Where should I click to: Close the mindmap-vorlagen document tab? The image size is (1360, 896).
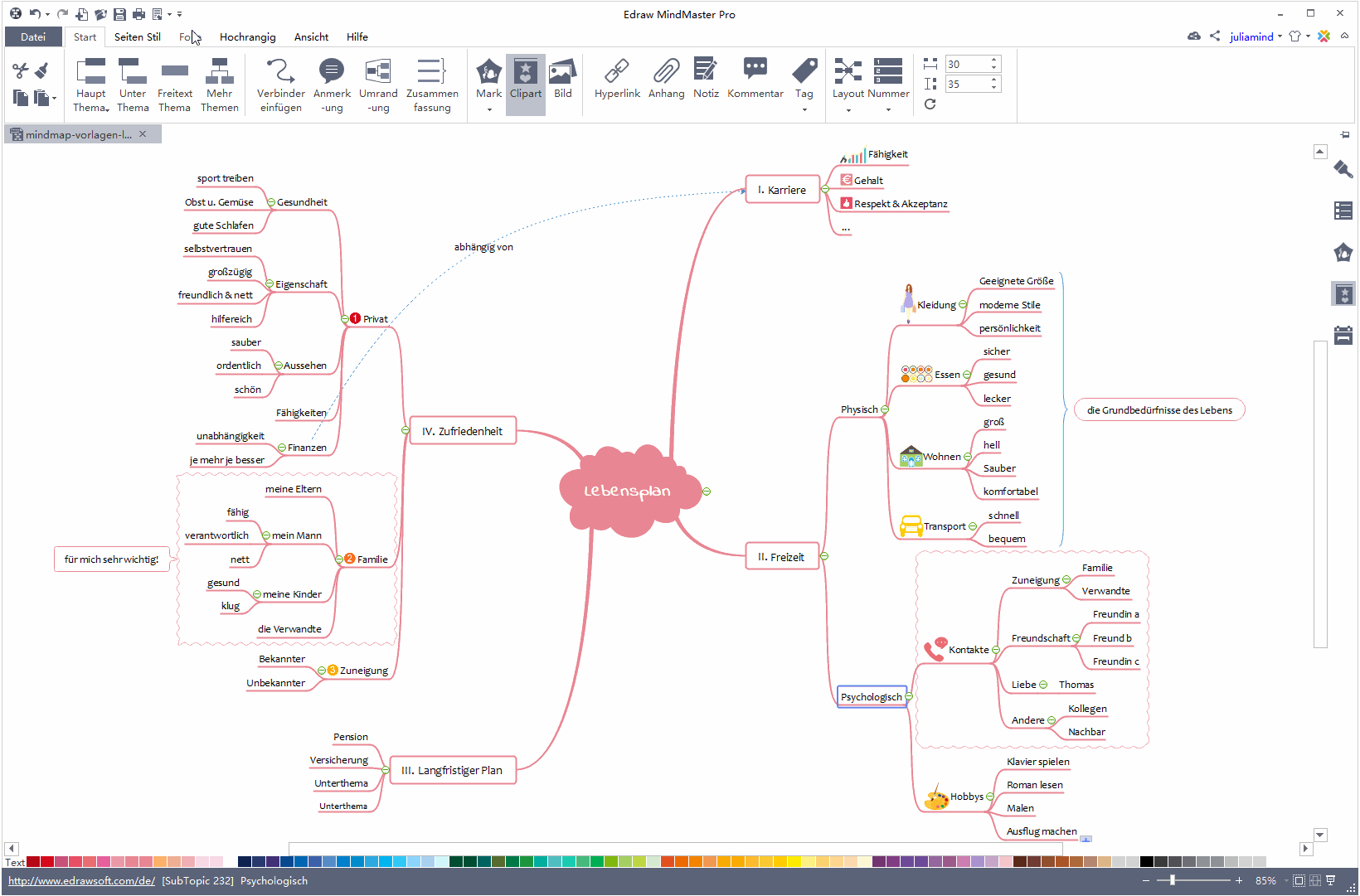pos(143,134)
